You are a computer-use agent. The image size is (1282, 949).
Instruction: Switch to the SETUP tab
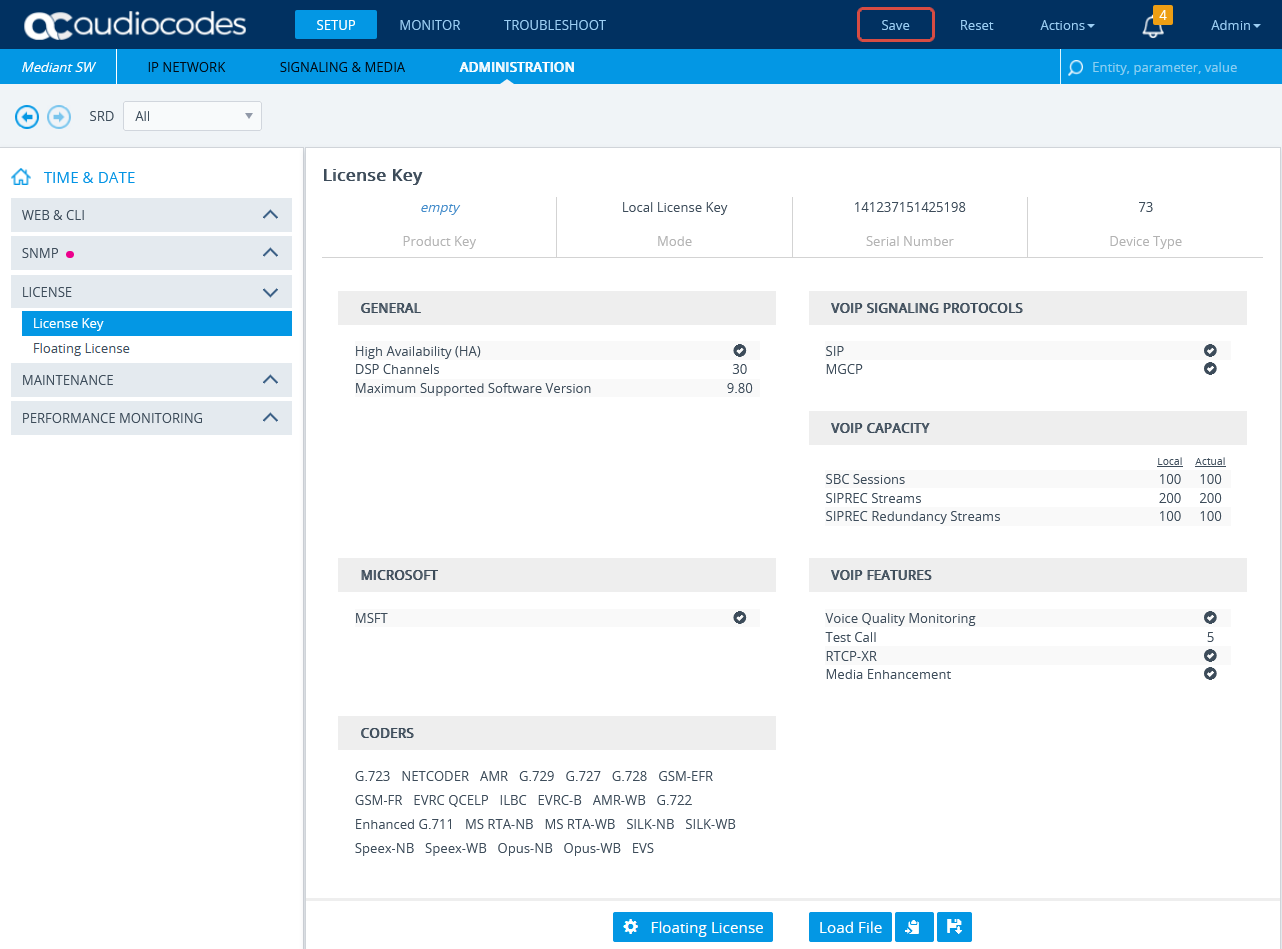[x=336, y=25]
